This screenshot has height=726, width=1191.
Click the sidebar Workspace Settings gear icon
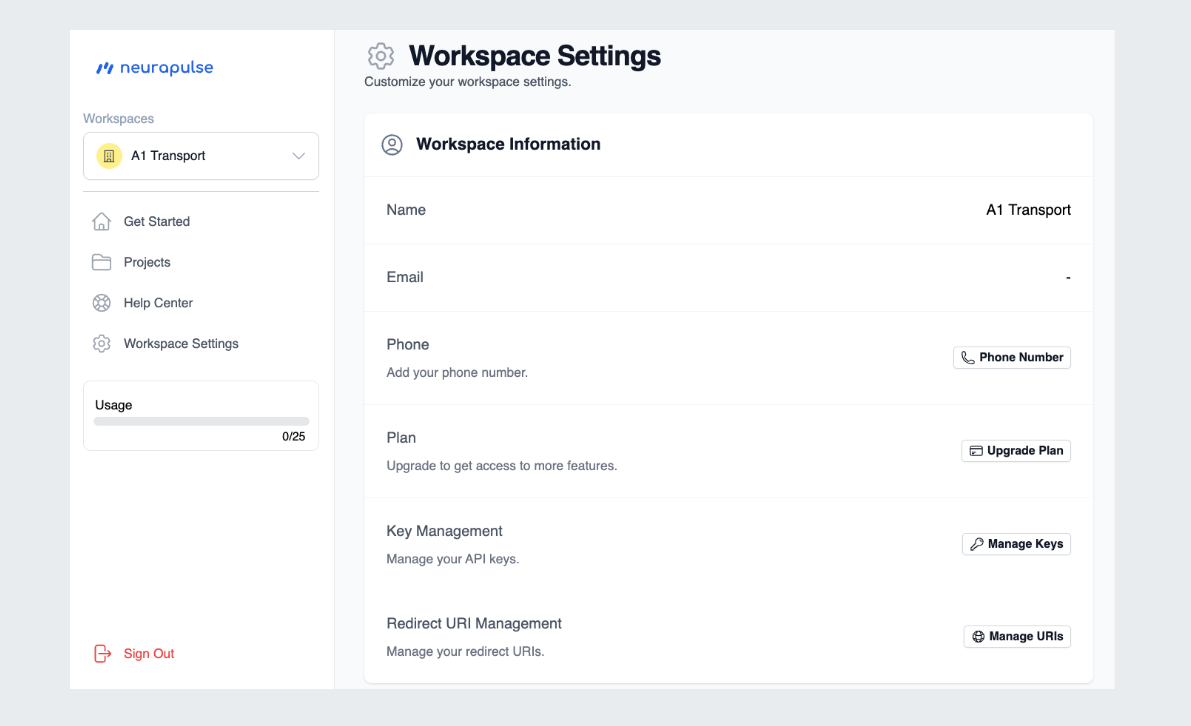(101, 343)
